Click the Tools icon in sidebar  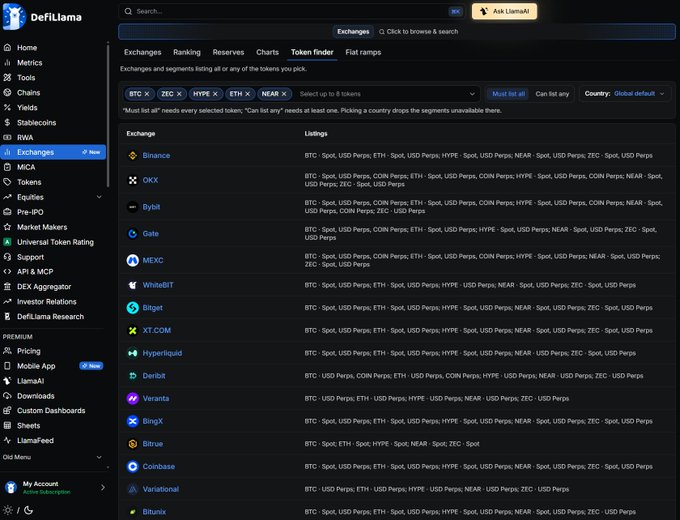point(7,78)
